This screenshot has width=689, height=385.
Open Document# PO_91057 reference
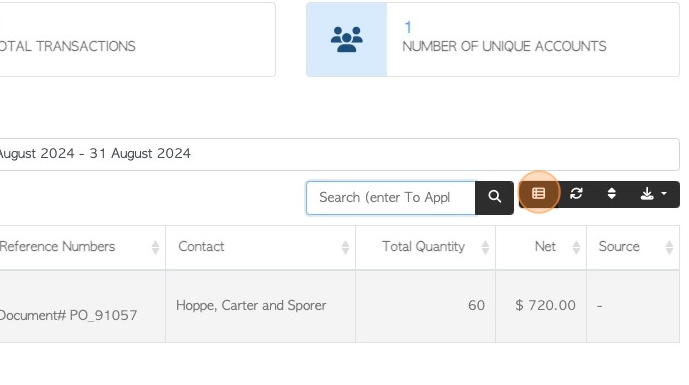(x=69, y=315)
